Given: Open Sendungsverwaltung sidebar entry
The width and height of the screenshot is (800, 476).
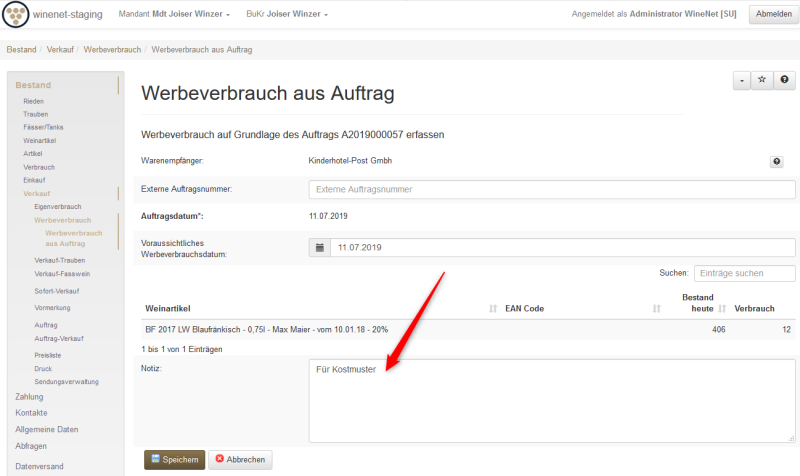Looking at the screenshot, I should 66,382.
